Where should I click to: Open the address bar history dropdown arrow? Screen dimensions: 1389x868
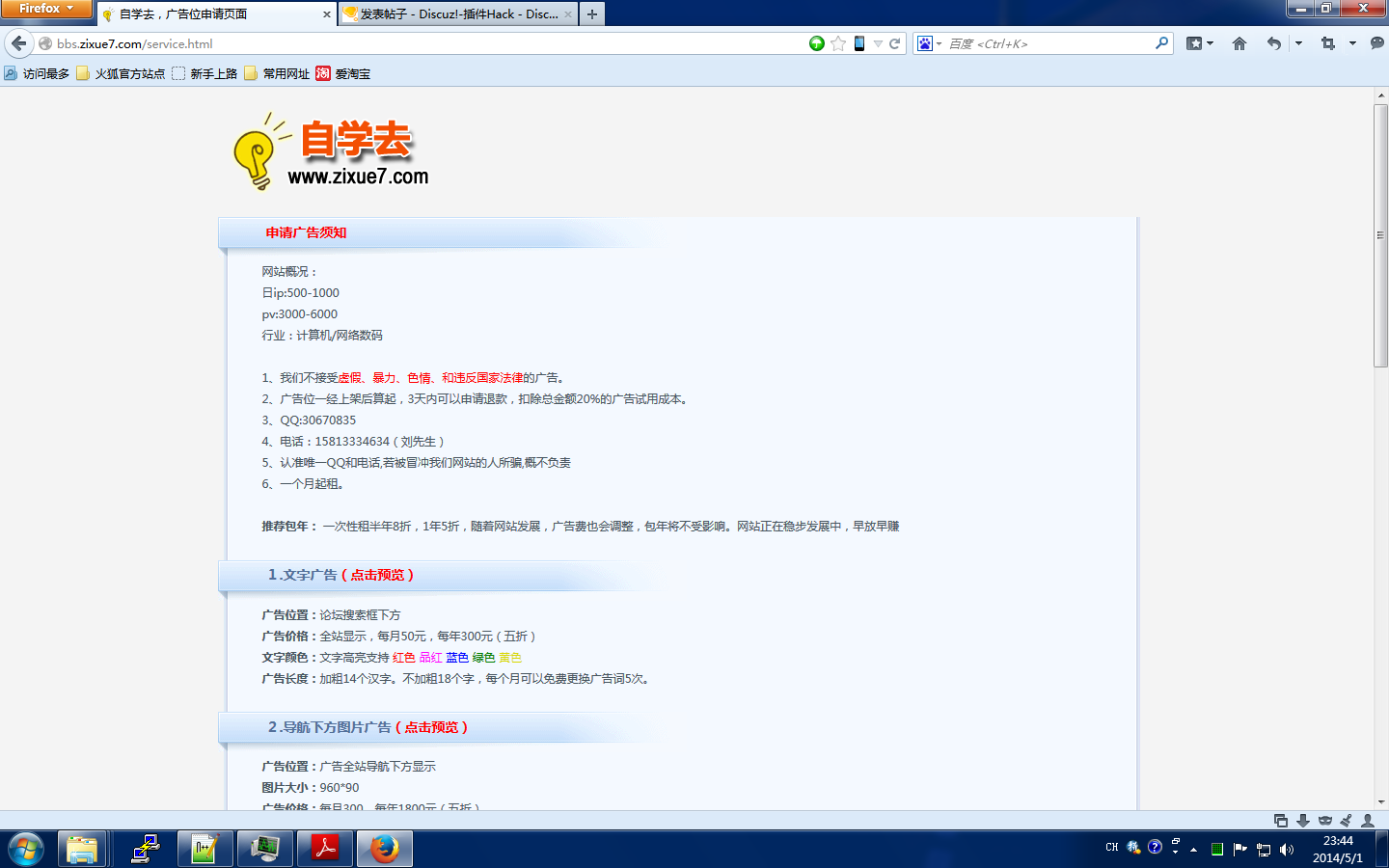(x=878, y=43)
